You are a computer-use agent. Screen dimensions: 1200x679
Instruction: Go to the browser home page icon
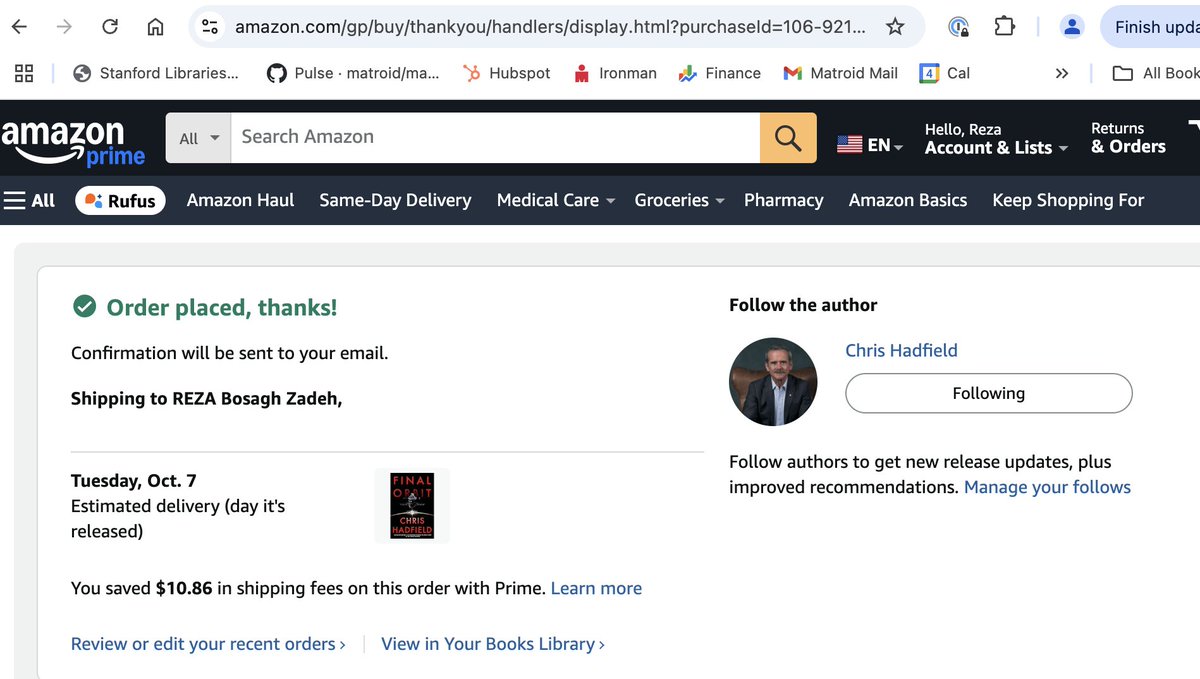[155, 27]
